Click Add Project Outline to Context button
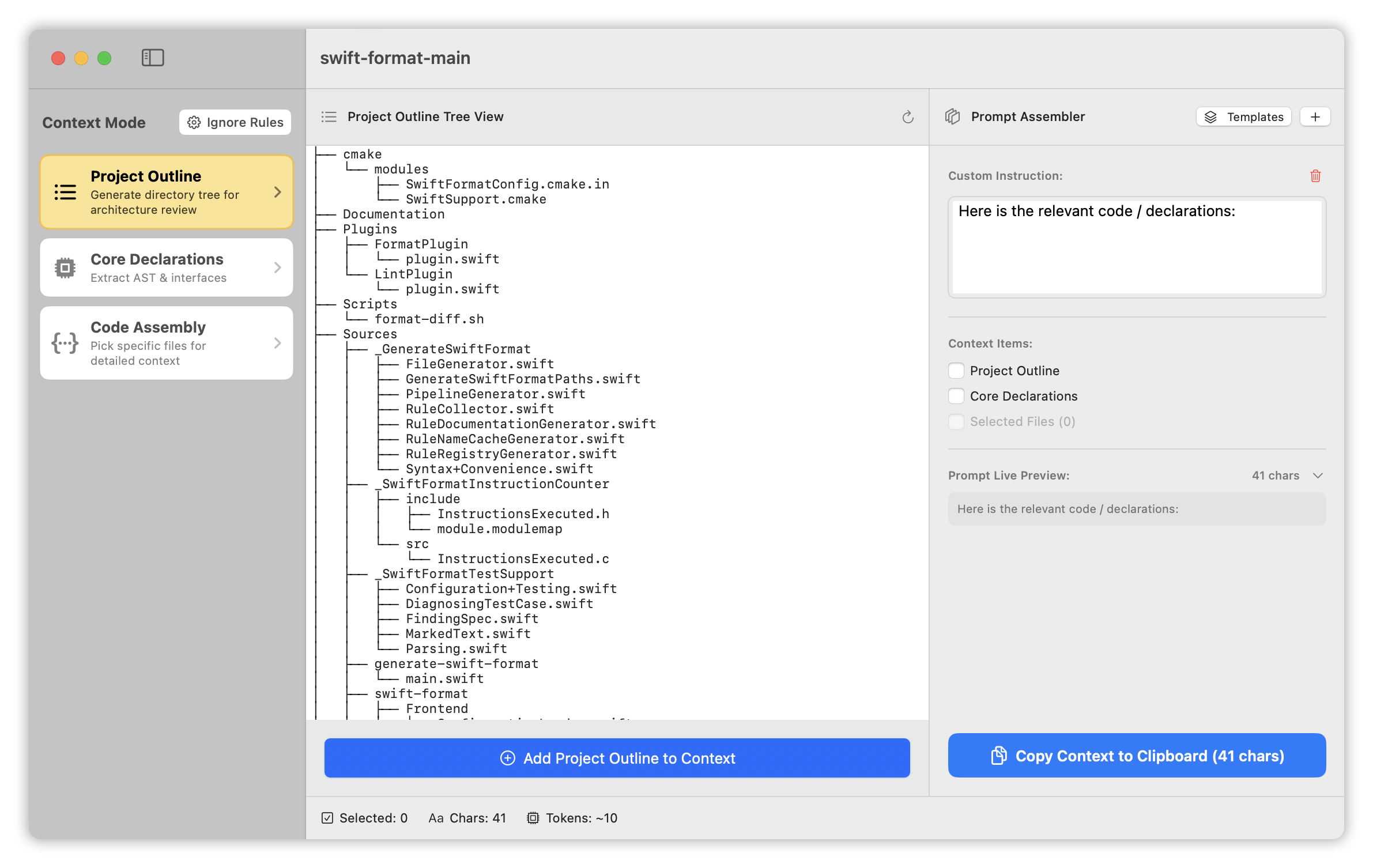Image resolution: width=1373 pixels, height=868 pixels. (x=617, y=758)
